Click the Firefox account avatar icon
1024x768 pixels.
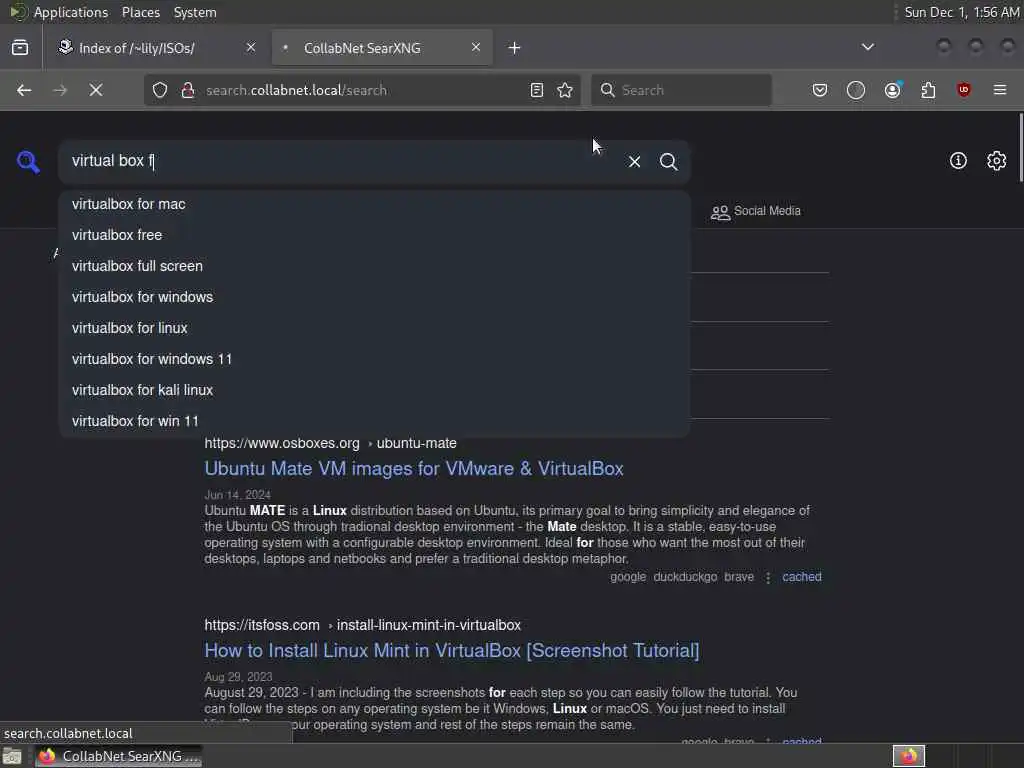(893, 90)
